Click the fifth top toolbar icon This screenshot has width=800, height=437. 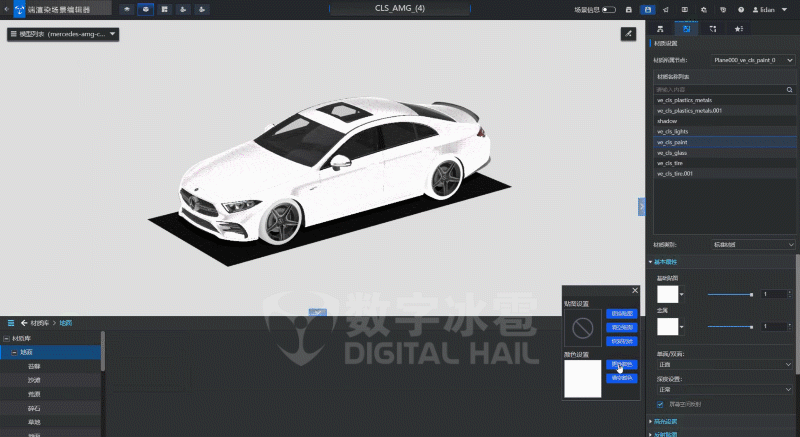(x=202, y=9)
